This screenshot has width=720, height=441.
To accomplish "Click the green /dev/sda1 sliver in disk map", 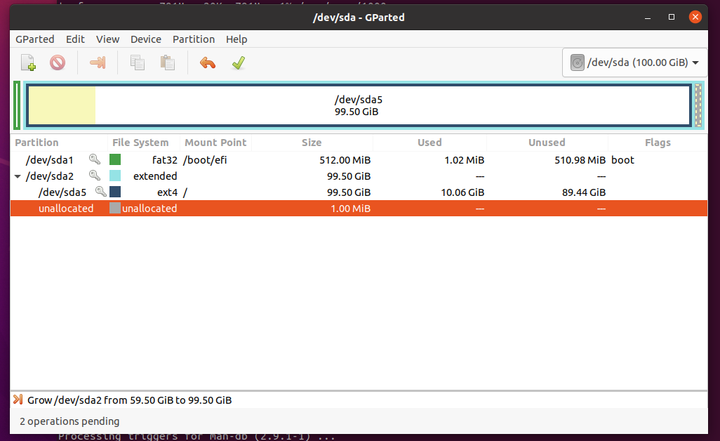I will click(17, 105).
